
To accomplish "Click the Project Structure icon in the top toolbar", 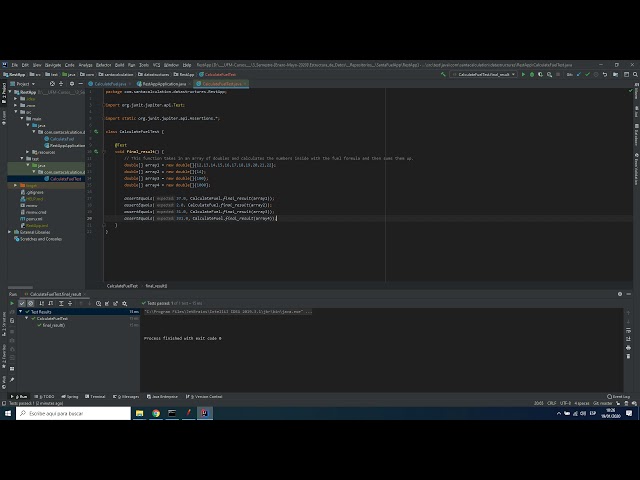I will pos(616,75).
